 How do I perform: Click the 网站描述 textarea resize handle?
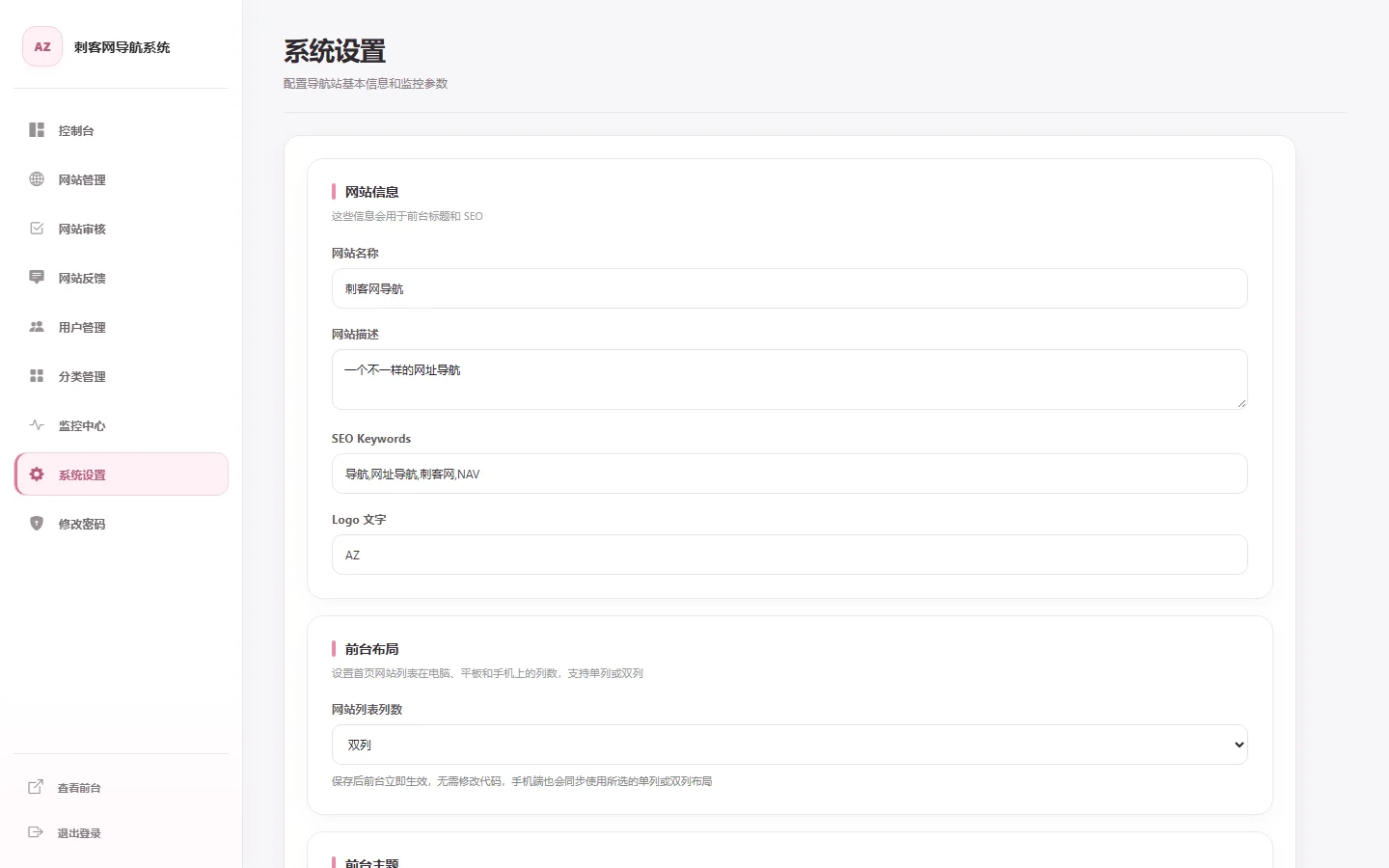pyautogui.click(x=1240, y=402)
